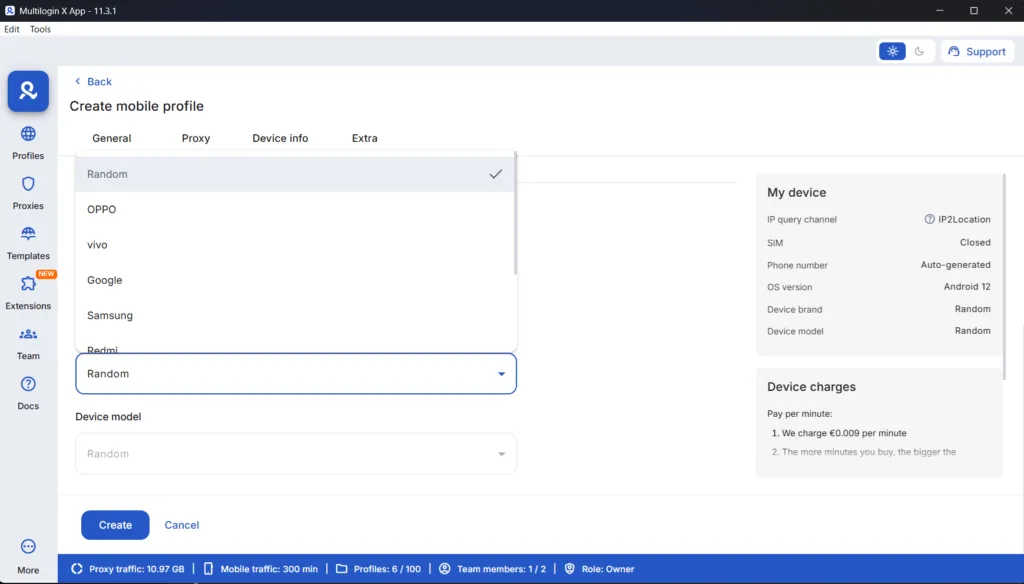
Task: Go to Templates in the sidebar
Action: tap(28, 234)
